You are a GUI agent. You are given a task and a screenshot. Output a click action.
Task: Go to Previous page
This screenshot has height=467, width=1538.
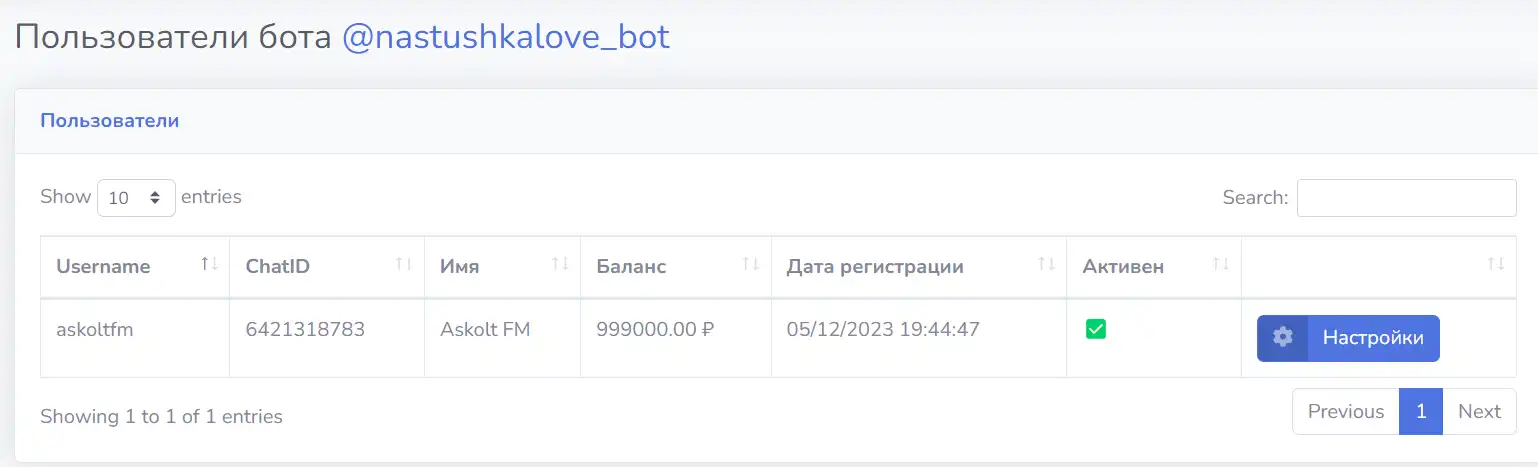(1346, 411)
